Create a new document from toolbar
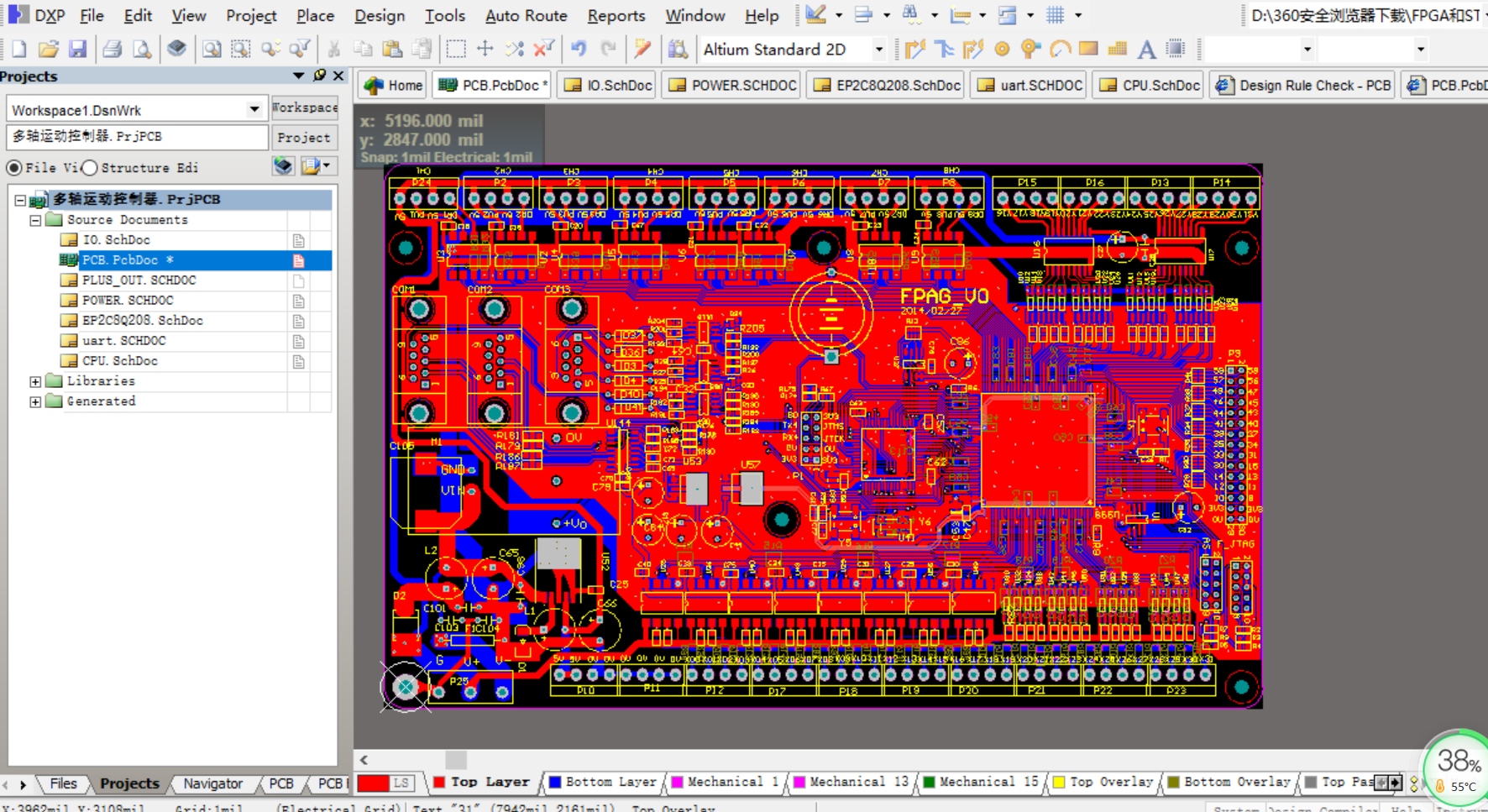Screen dimensions: 1488x812 [19, 50]
